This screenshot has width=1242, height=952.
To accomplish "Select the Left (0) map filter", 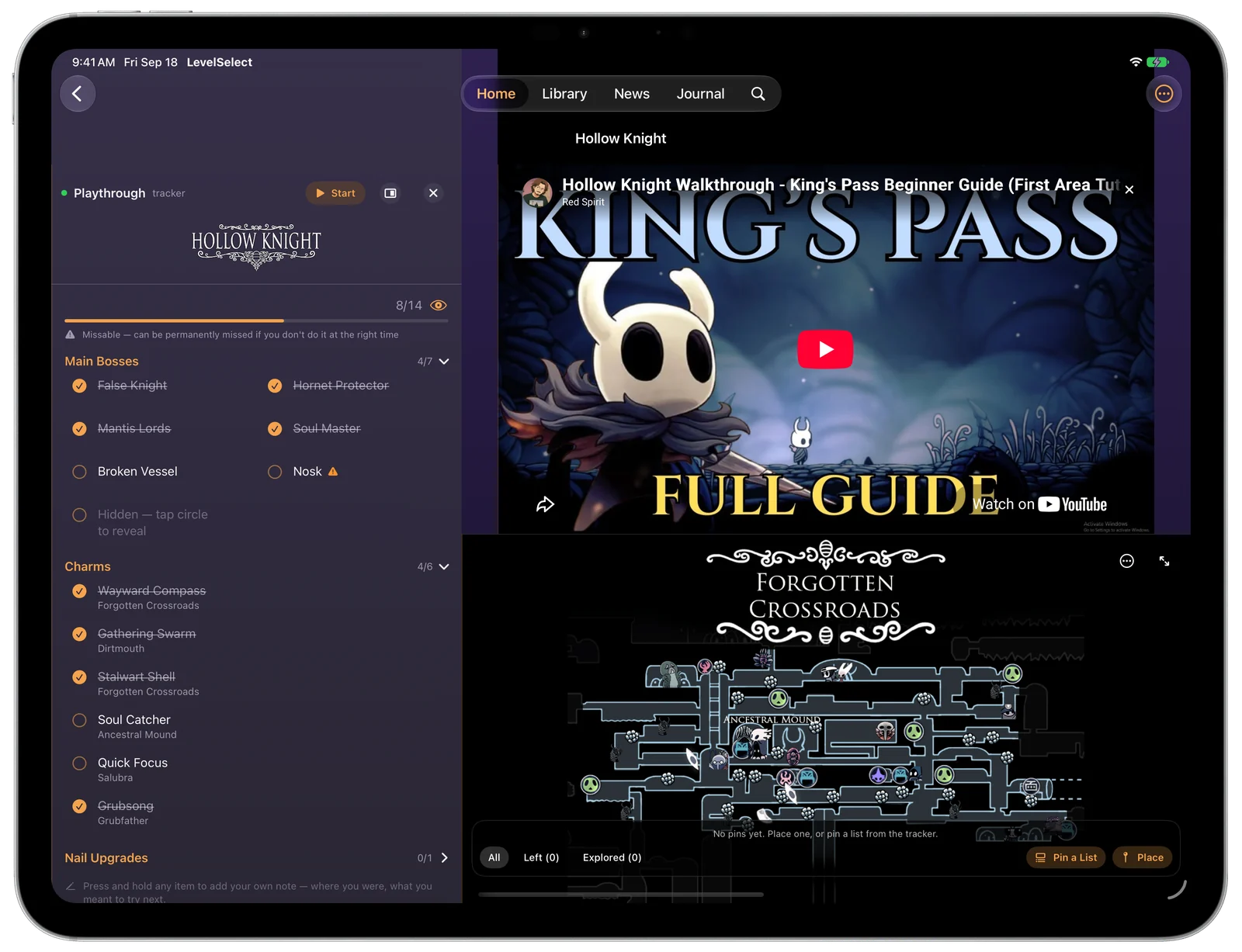I will [x=541, y=857].
